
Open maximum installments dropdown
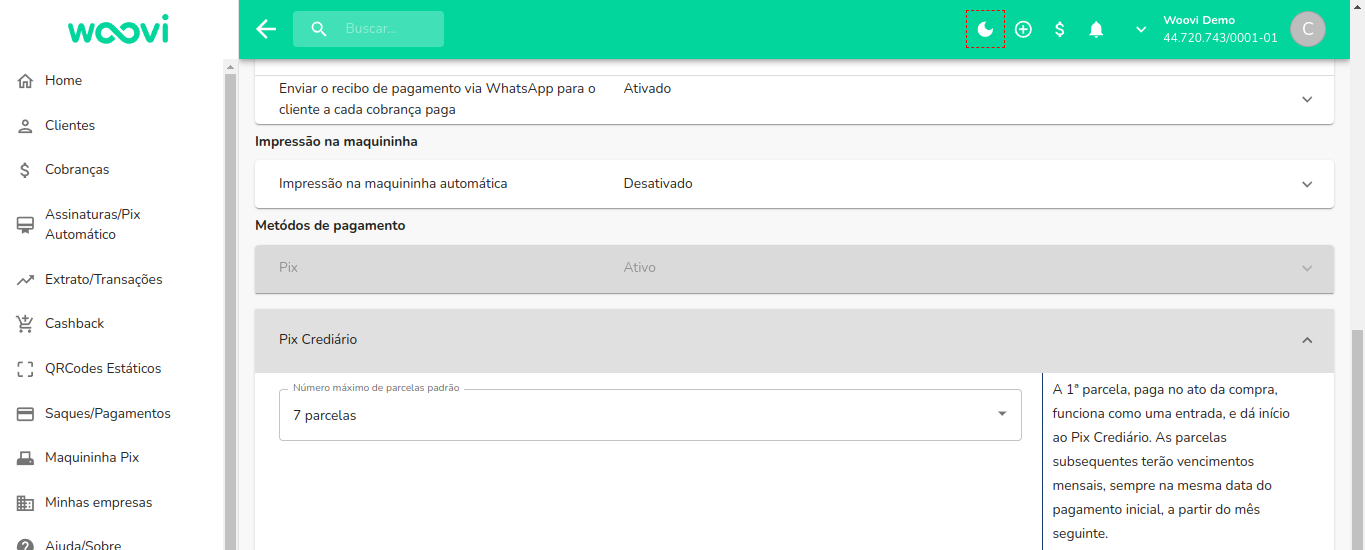coord(650,415)
